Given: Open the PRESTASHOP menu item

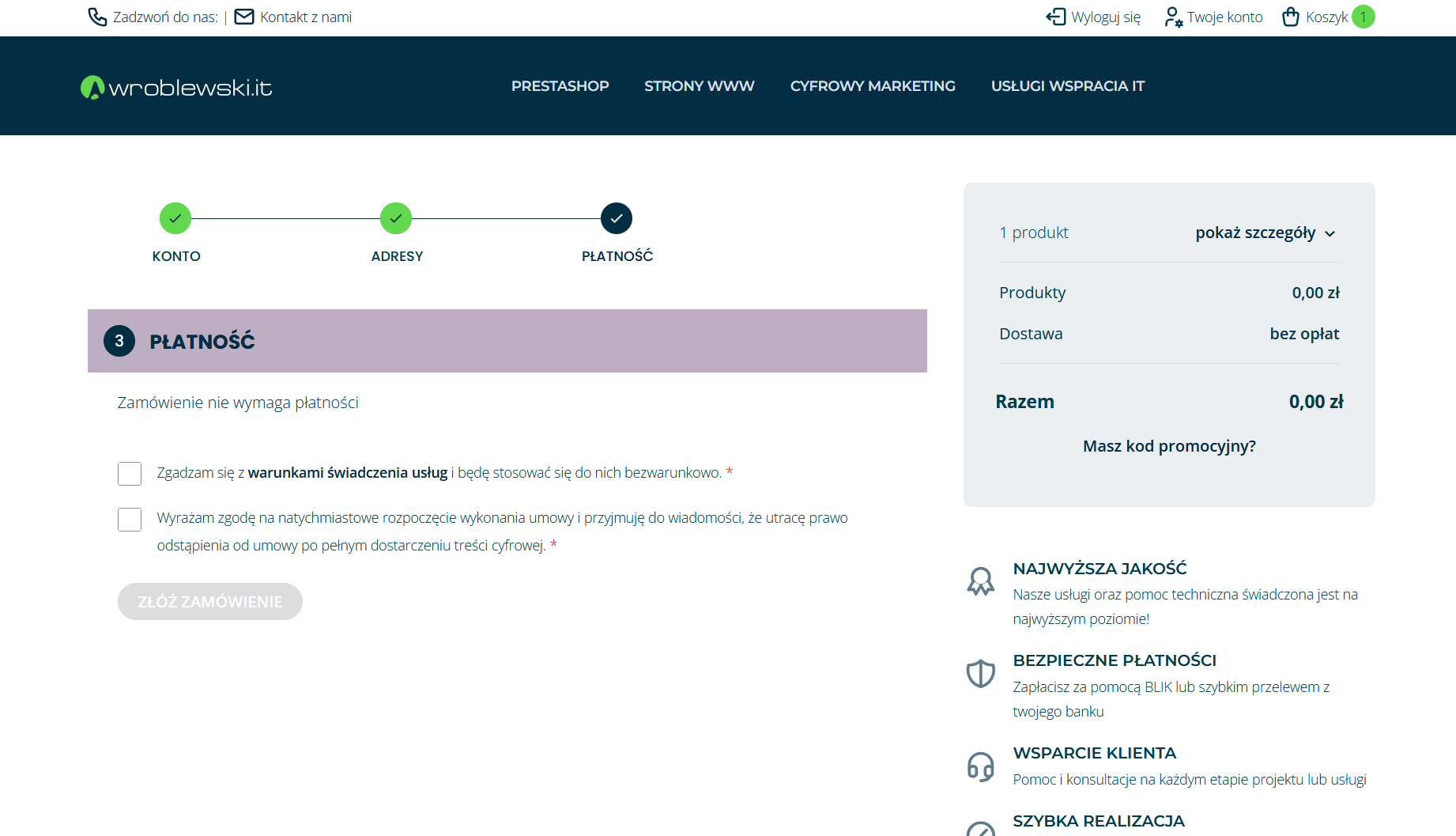Looking at the screenshot, I should [x=560, y=86].
